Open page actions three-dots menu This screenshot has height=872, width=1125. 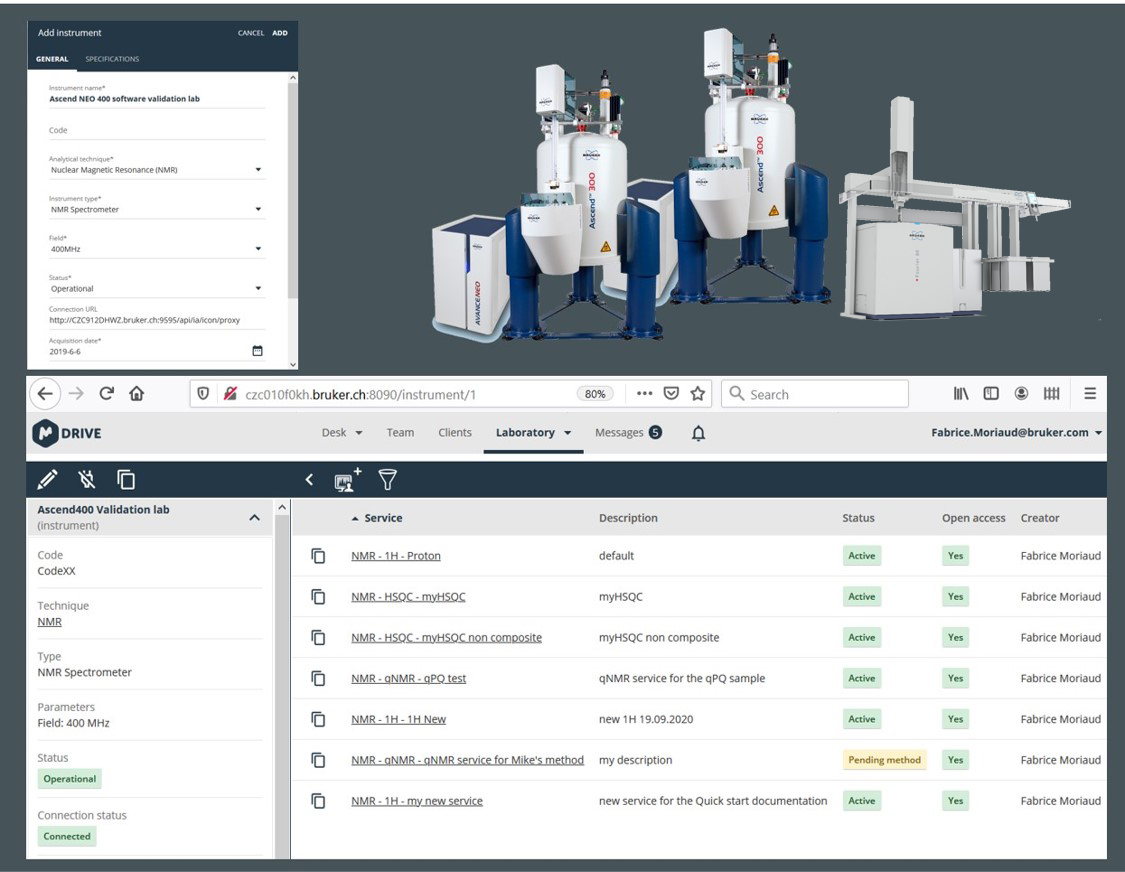pos(644,393)
